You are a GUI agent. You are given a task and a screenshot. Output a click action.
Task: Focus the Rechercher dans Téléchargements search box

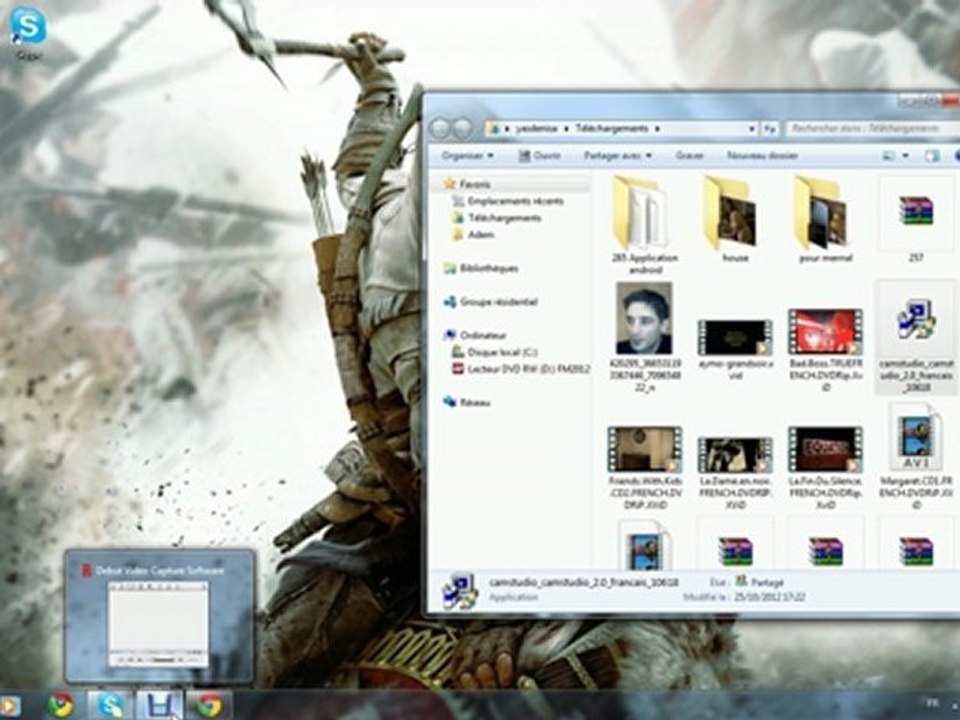[872, 129]
